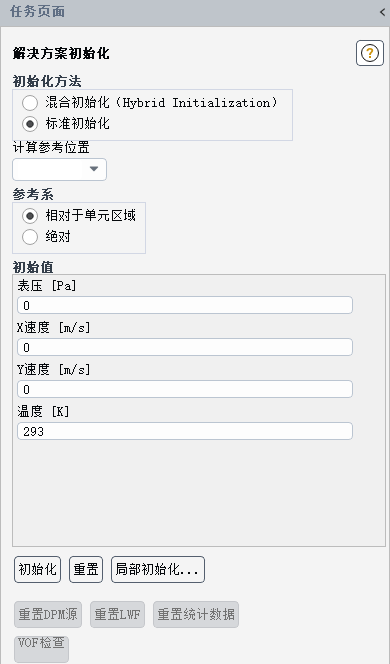Click the 初始化 button
390x664 pixels.
click(x=37, y=570)
